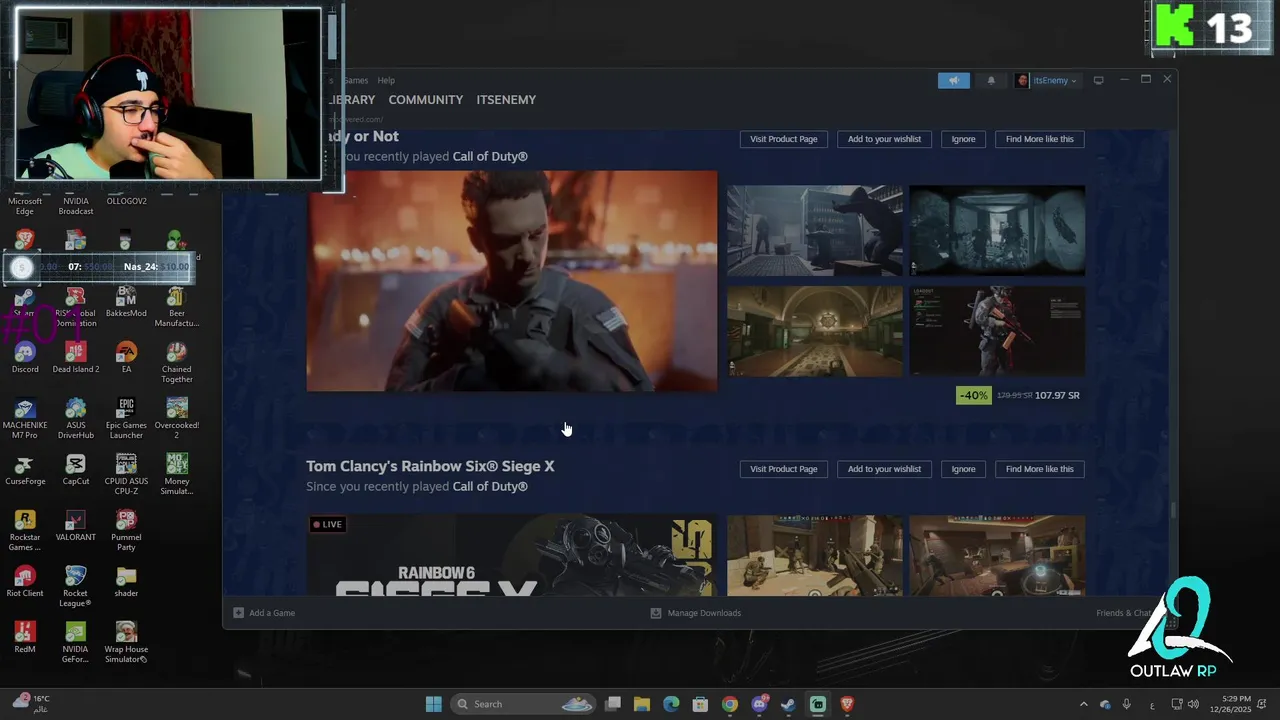Enter Steam Big Picture mode icon
Viewport: 1280px width, 720px height.
coord(1098,80)
